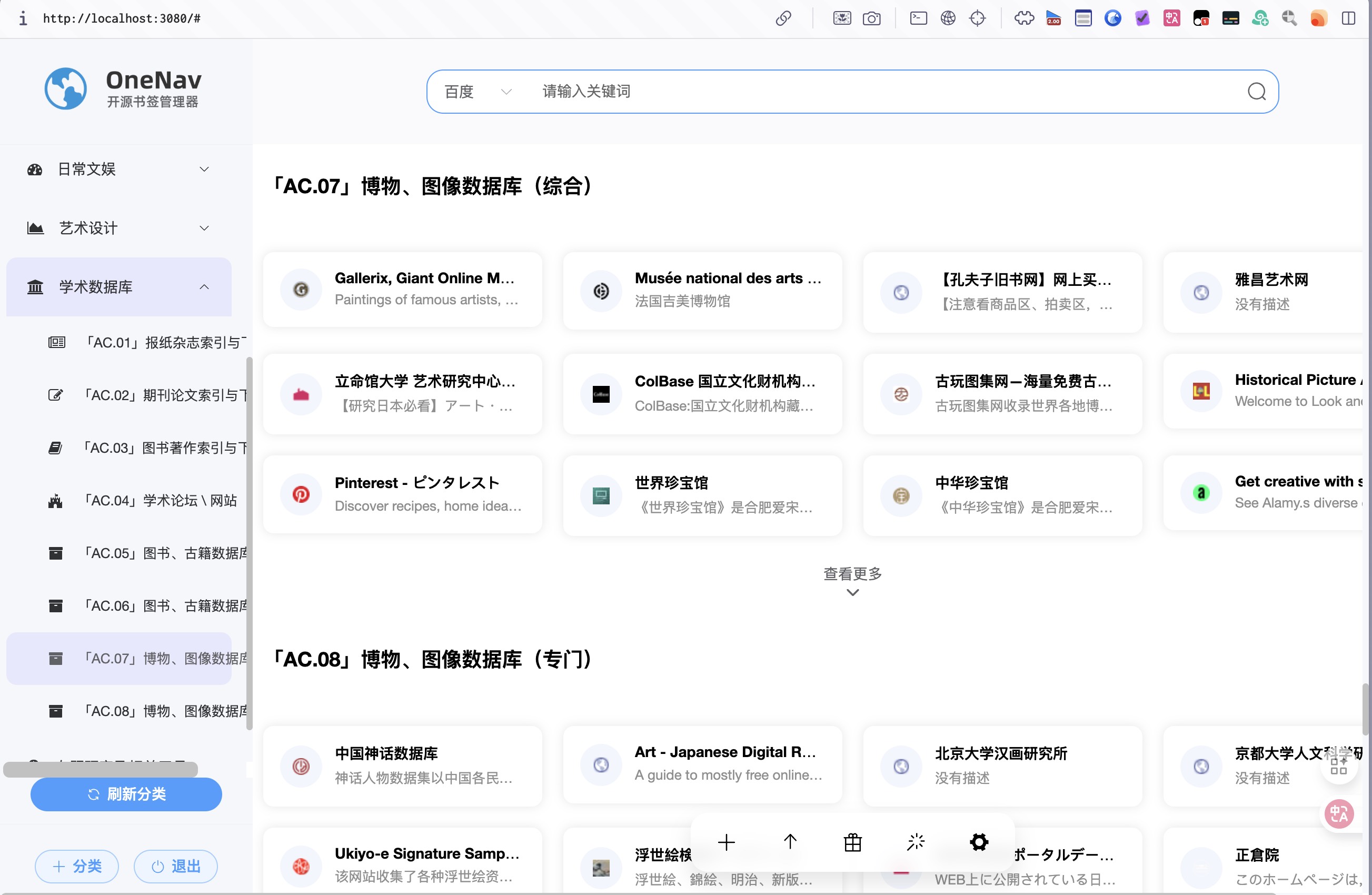This screenshot has height=895, width=1372.
Task: Click the browser screenshot camera icon
Action: (x=871, y=18)
